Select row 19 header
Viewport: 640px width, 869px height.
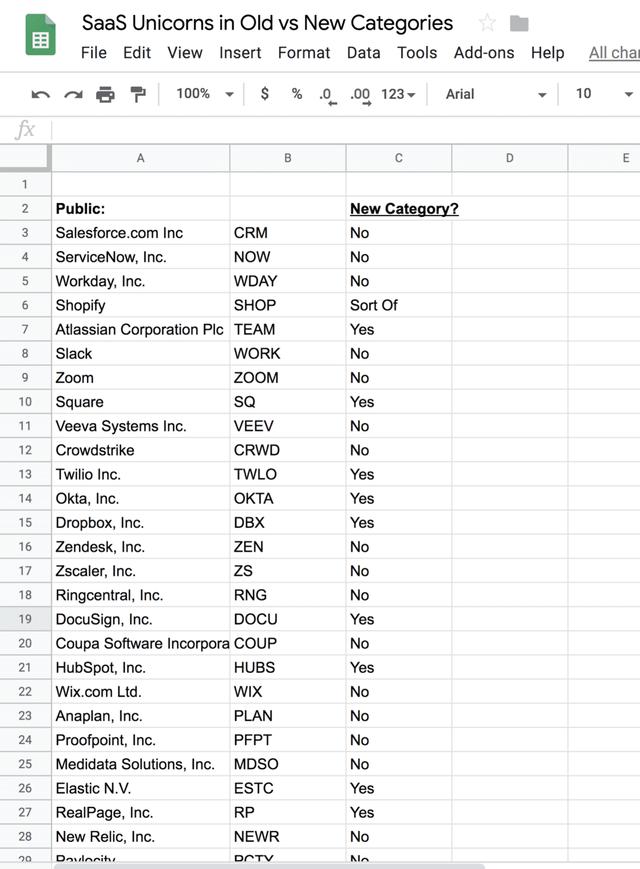tap(25, 619)
